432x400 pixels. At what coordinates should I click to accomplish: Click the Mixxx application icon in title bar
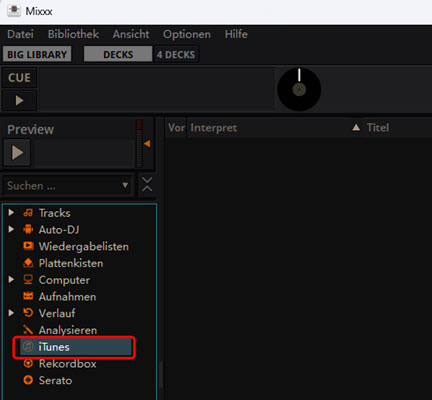[x=14, y=11]
